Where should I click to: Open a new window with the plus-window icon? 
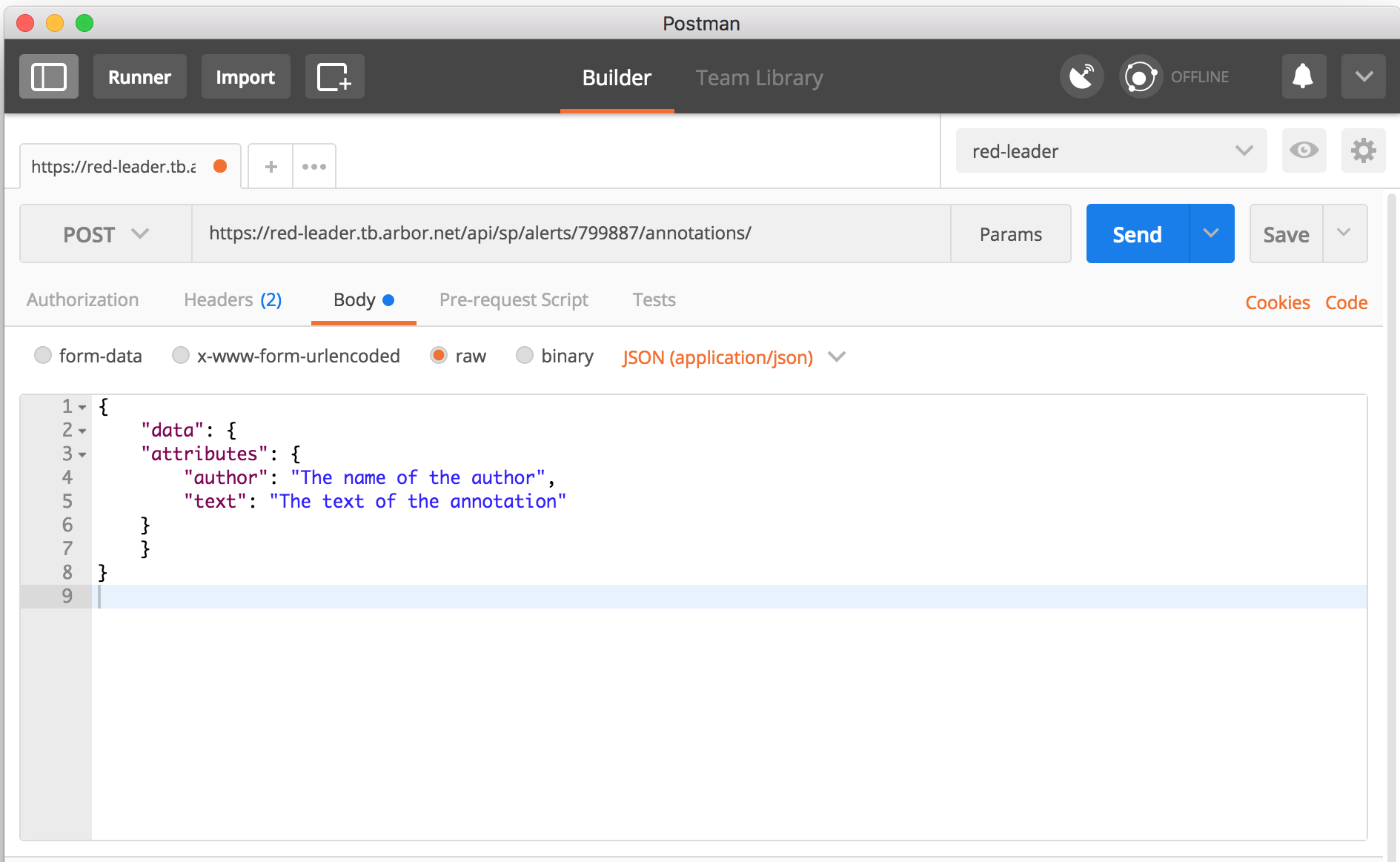coord(334,76)
